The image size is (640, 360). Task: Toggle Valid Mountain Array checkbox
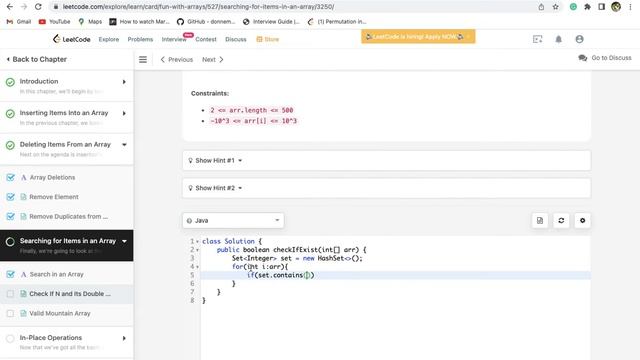tap(10, 313)
